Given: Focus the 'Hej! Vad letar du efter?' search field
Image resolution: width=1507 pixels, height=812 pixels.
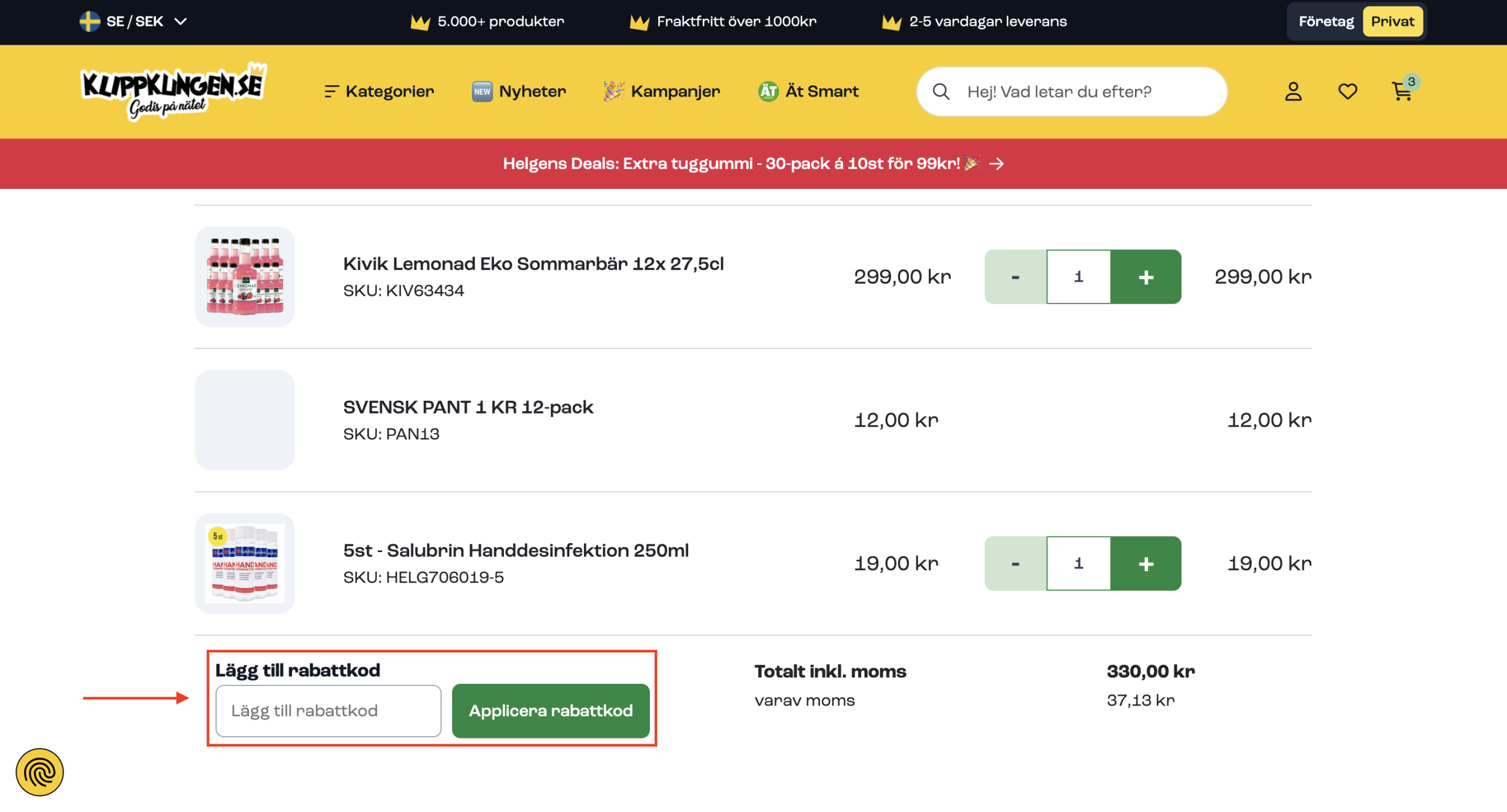Looking at the screenshot, I should coord(1071,92).
